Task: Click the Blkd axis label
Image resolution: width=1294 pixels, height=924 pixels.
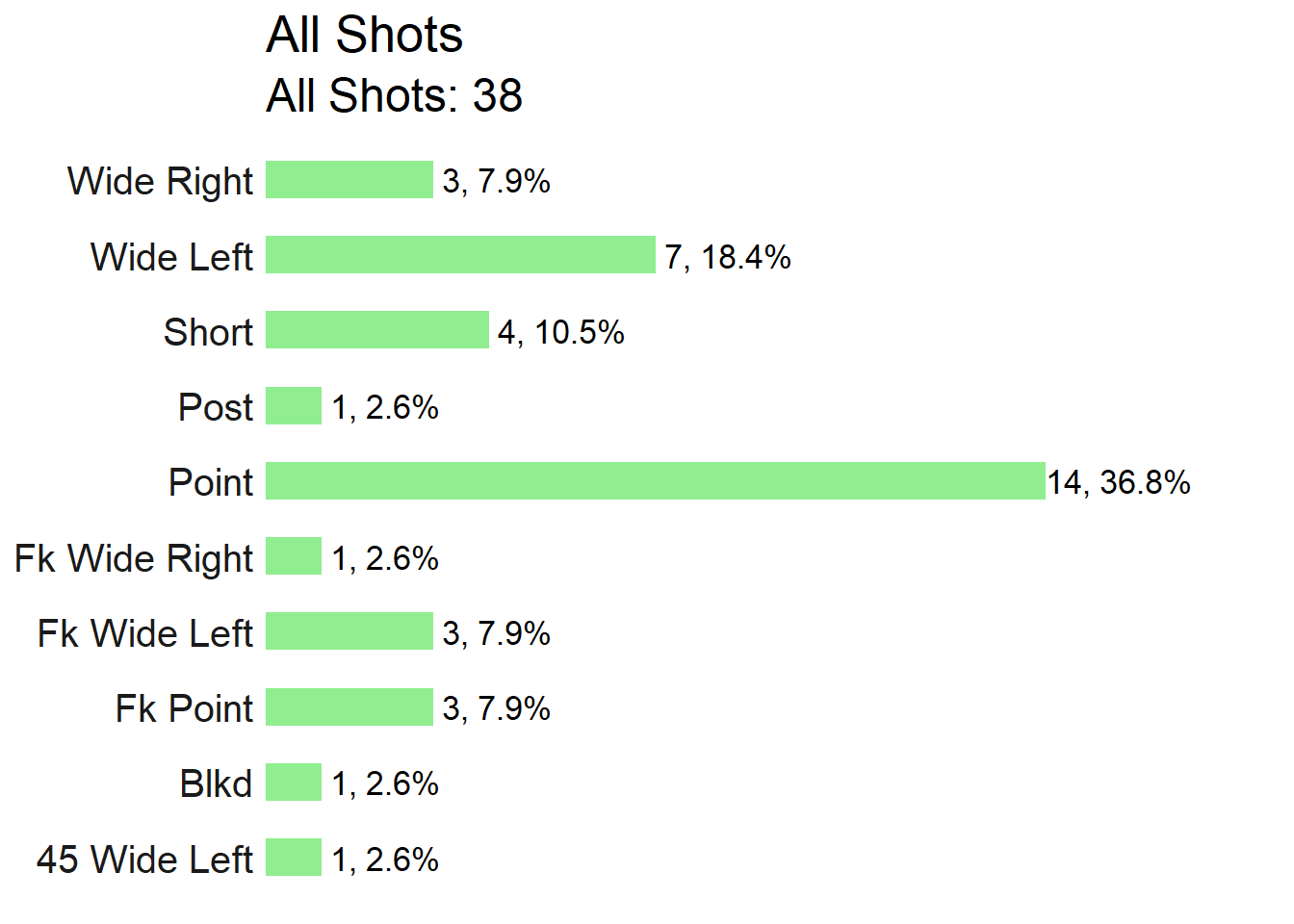Action: pyautogui.click(x=216, y=783)
